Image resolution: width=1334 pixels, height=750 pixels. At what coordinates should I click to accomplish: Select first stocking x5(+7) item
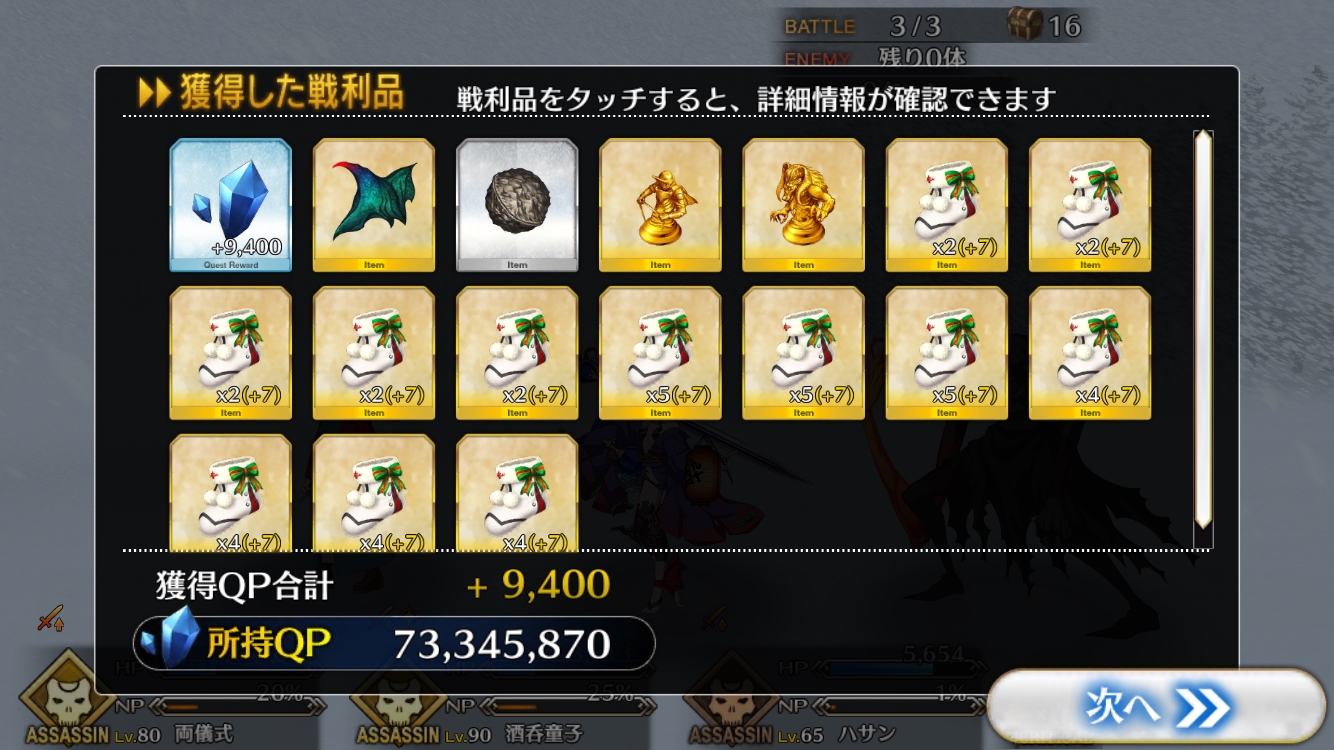pyautogui.click(x=660, y=353)
